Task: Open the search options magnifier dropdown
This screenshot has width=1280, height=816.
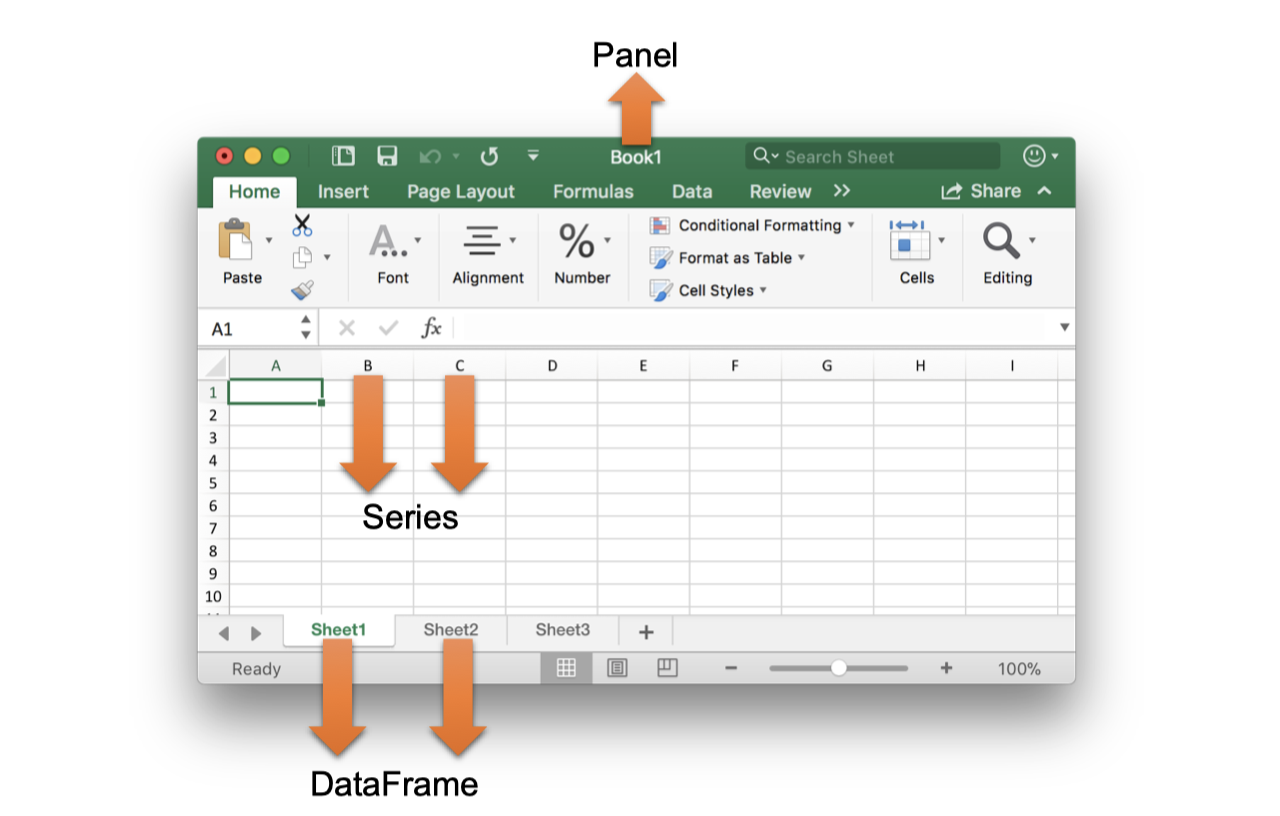Action: 766,156
